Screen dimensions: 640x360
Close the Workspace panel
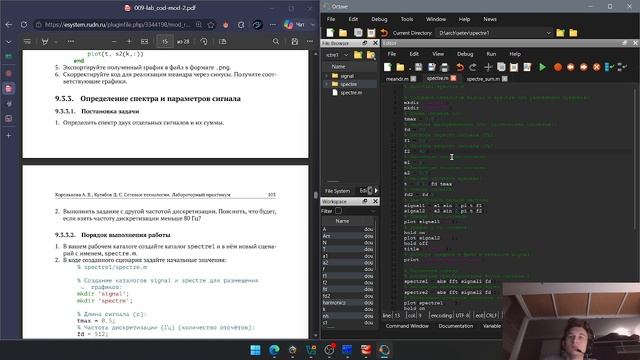pyautogui.click(x=375, y=201)
